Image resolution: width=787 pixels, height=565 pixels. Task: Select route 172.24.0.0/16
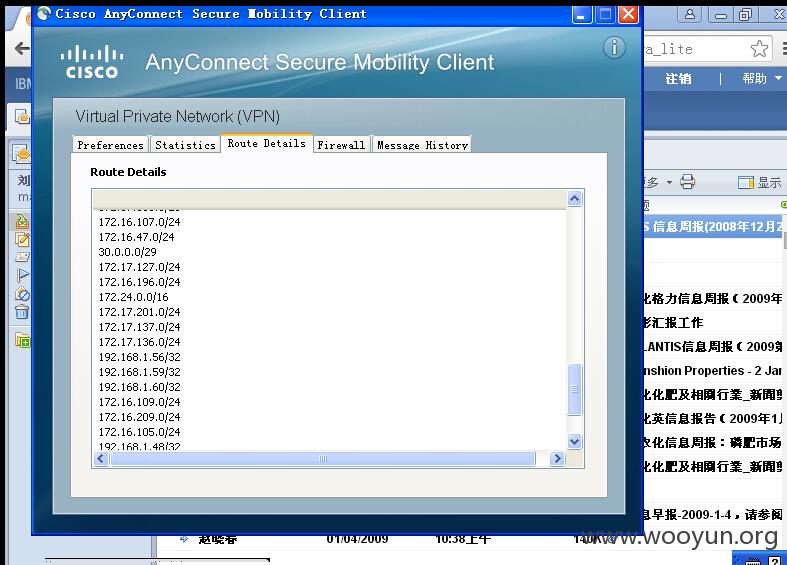point(133,297)
